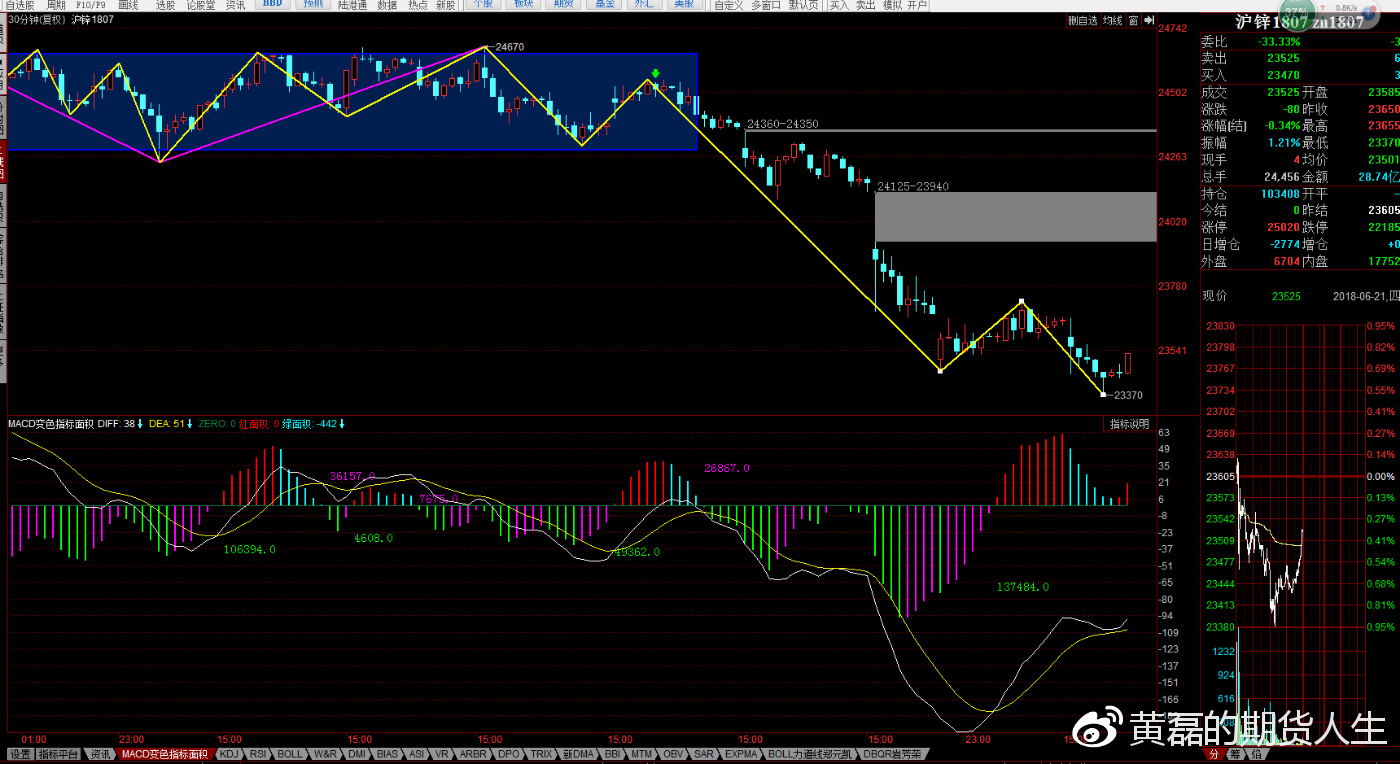This screenshot has width=1400, height=764.
Task: Switch to the MTM indicator tab
Action: point(642,754)
